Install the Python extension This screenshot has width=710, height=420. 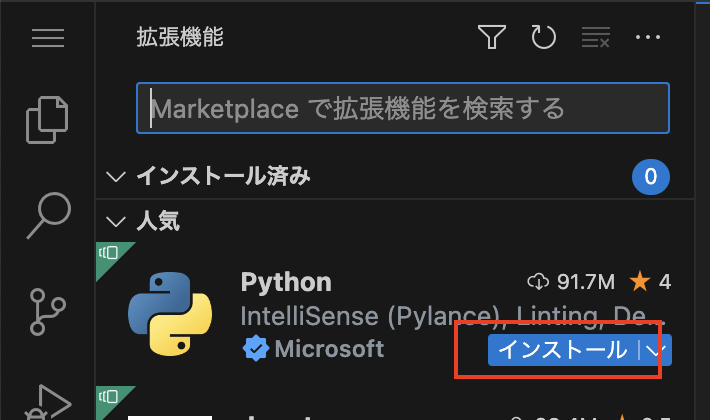click(563, 350)
